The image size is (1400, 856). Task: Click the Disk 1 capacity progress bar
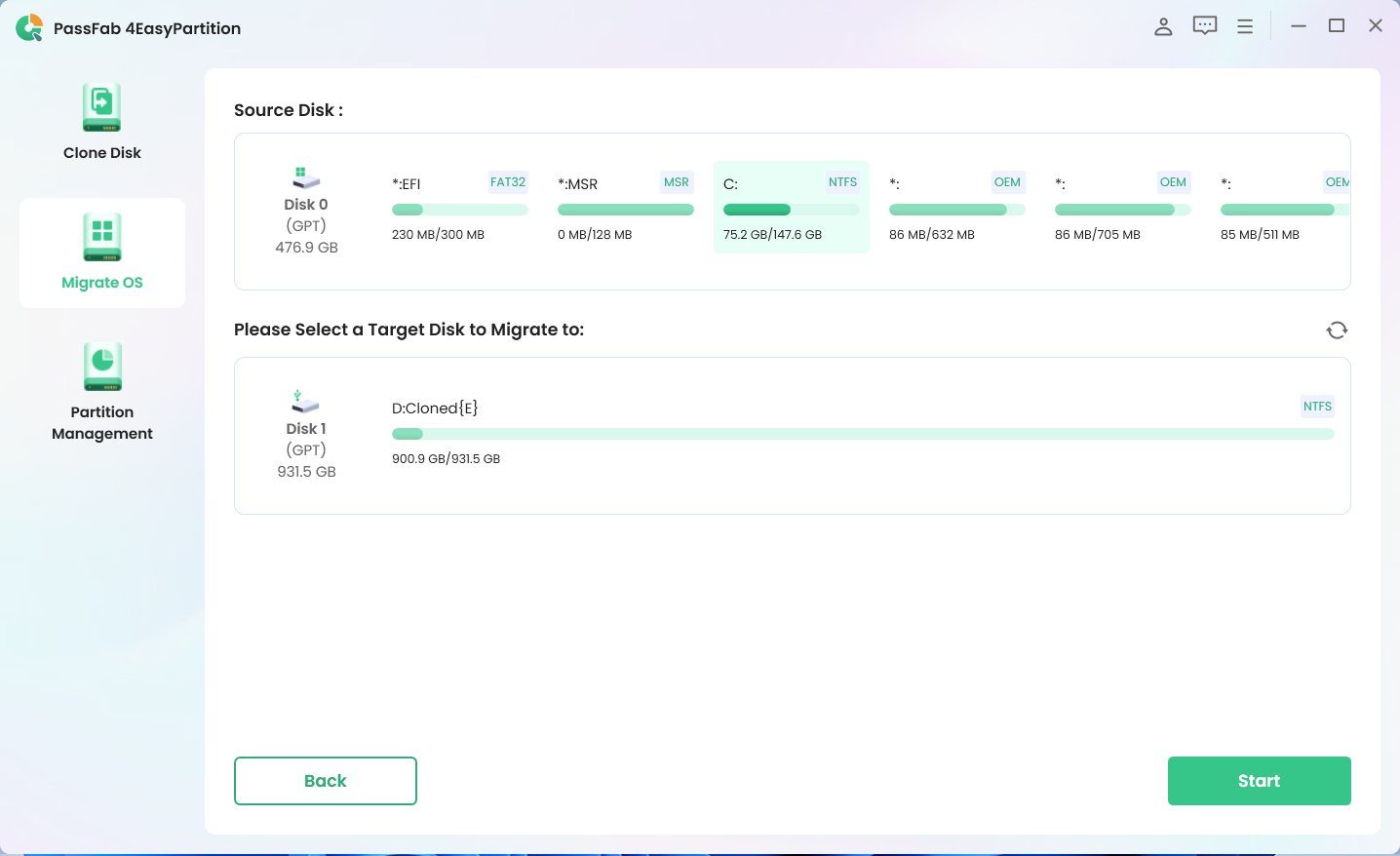pyautogui.click(x=863, y=434)
